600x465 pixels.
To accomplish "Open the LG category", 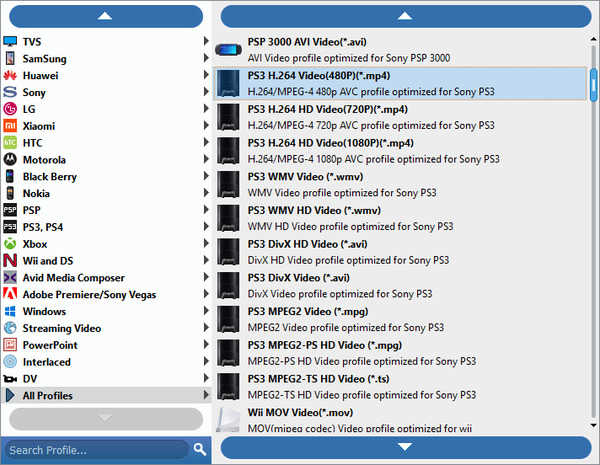I will [x=106, y=109].
